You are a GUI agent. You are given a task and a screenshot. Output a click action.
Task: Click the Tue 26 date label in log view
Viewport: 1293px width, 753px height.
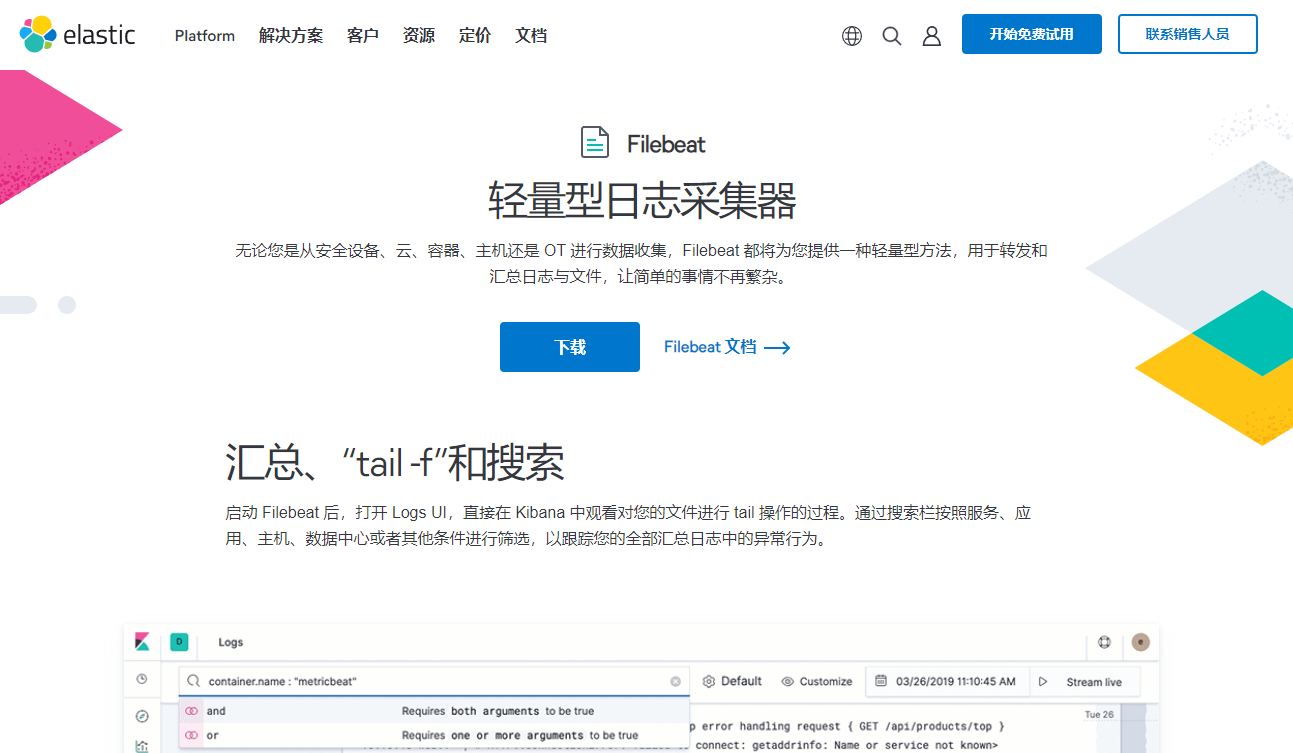(1099, 714)
